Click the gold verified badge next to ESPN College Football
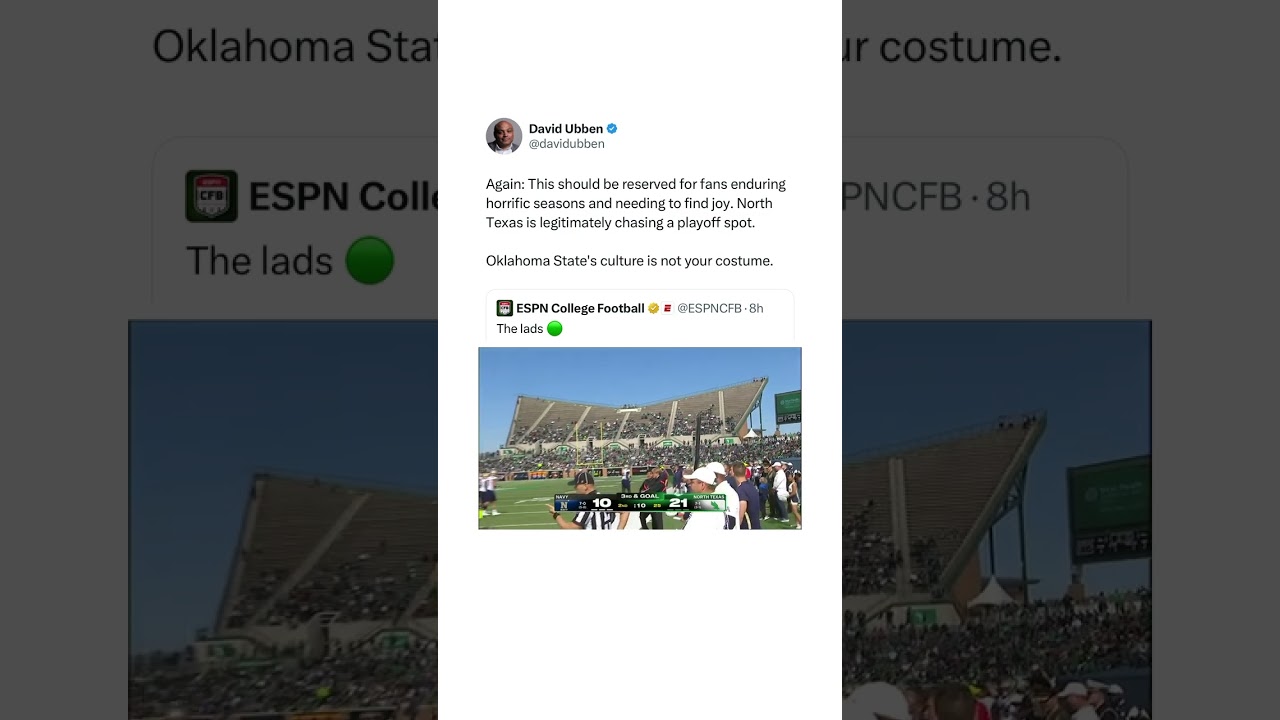This screenshot has width=1280, height=720. pyautogui.click(x=653, y=308)
